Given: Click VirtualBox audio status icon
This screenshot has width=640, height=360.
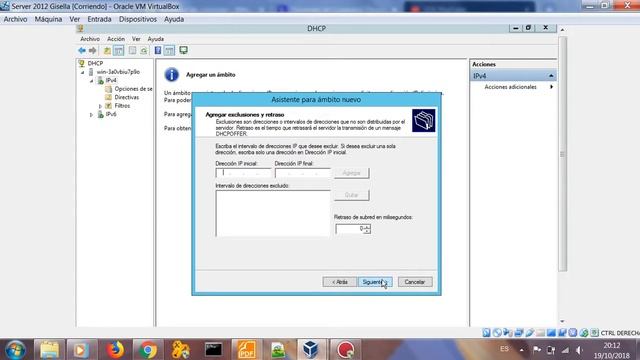Looking at the screenshot, I should 507,333.
